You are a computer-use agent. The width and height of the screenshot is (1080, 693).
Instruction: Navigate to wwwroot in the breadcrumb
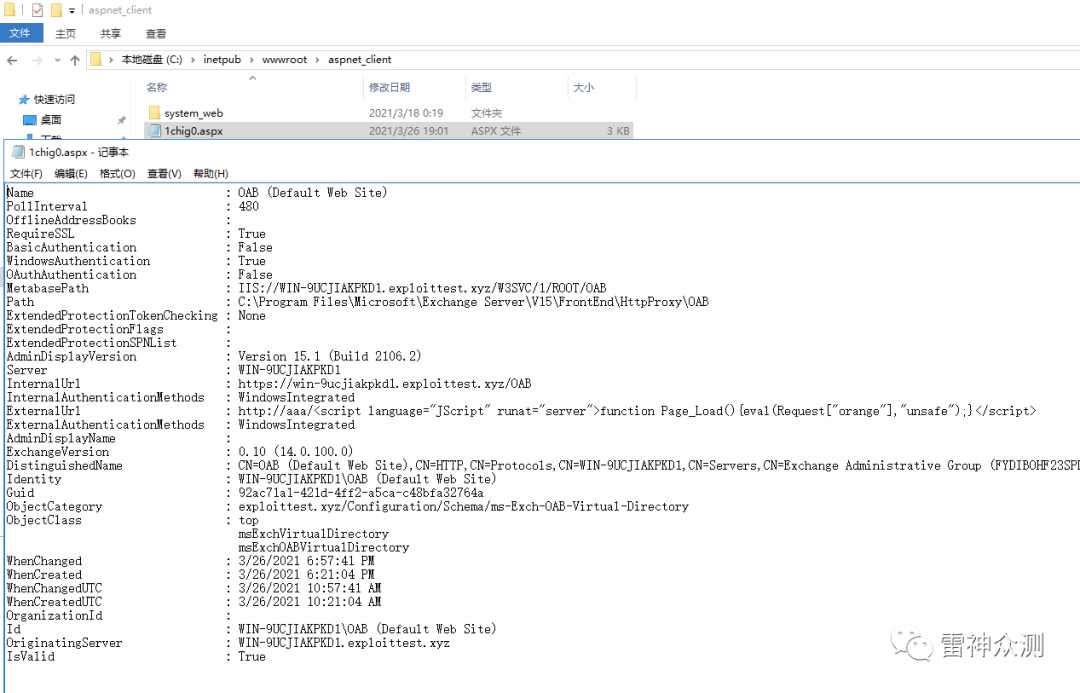(284, 59)
